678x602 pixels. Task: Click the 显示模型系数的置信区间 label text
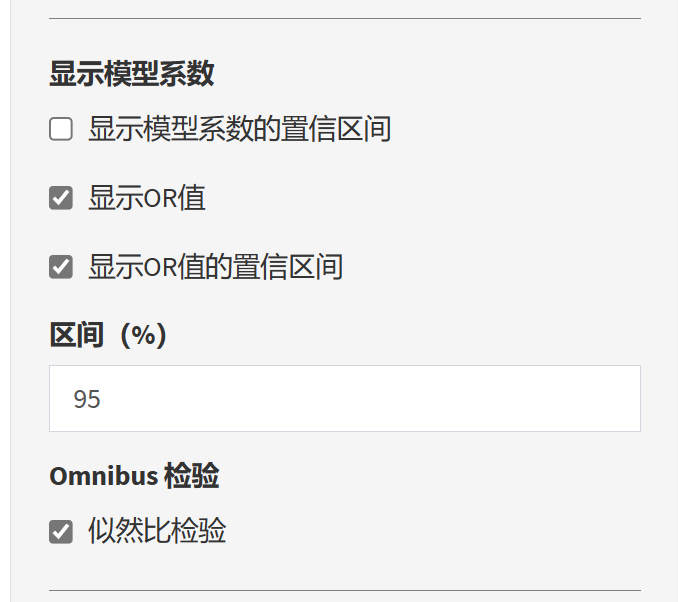tap(239, 129)
